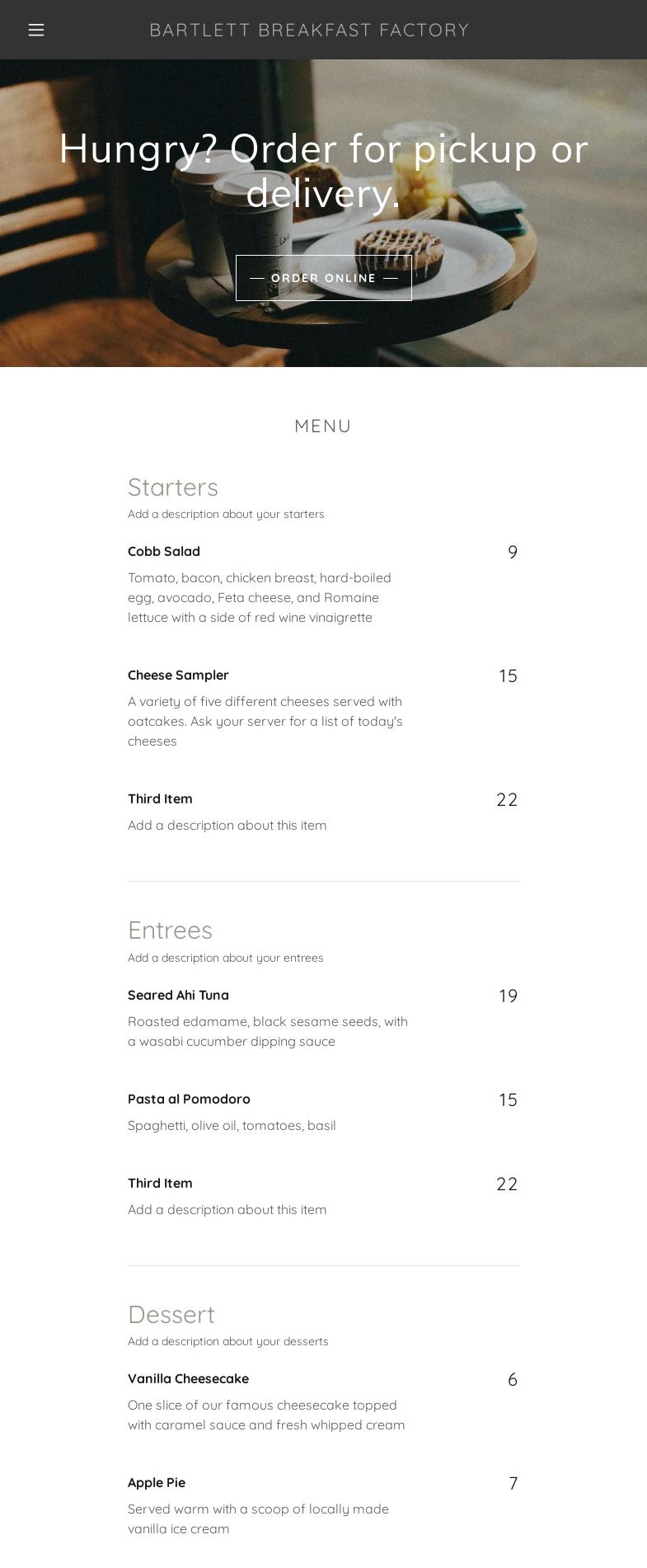Click the Cobb Salad price 9
The width and height of the screenshot is (647, 1568).
click(513, 553)
